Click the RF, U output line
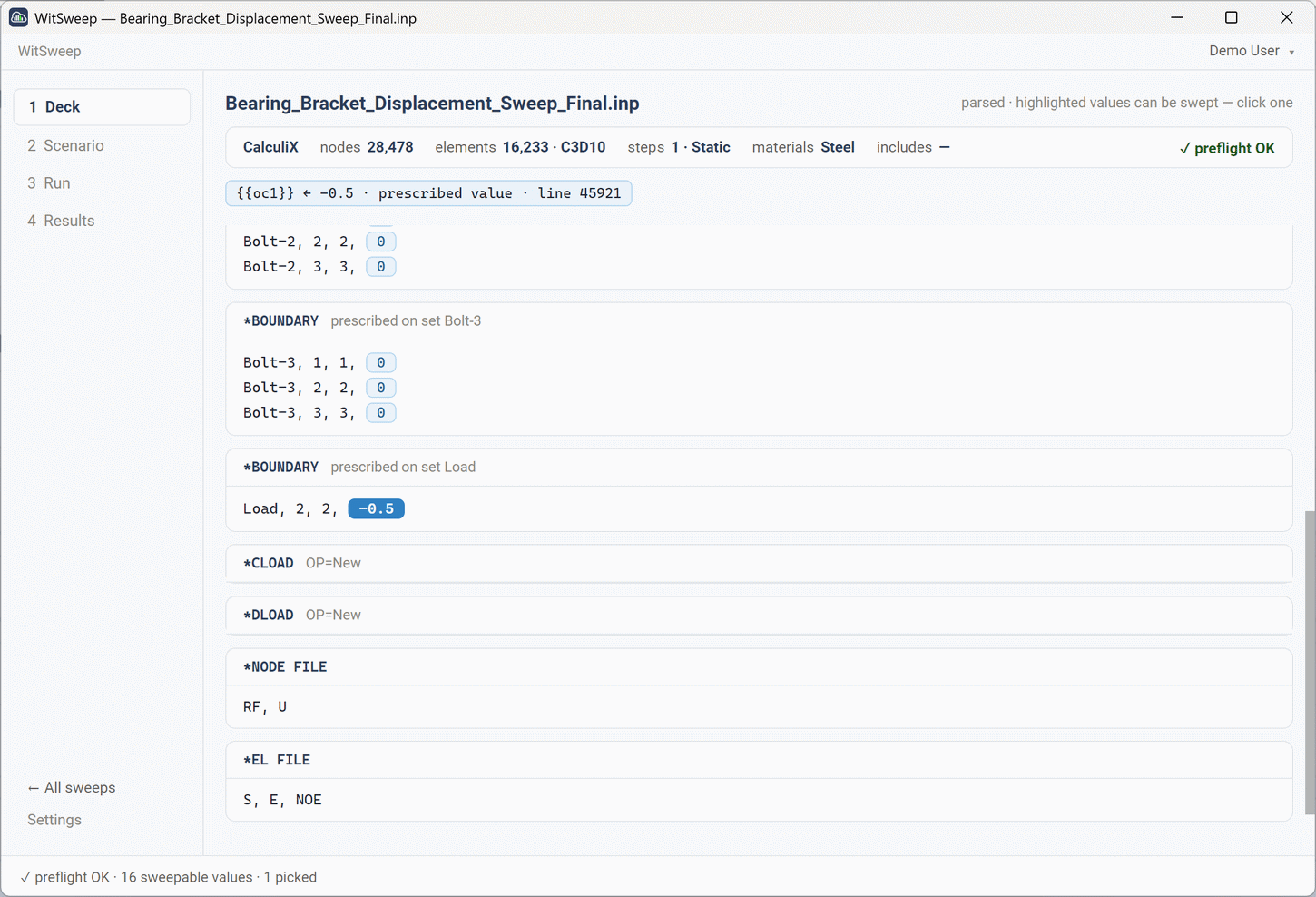 (265, 707)
